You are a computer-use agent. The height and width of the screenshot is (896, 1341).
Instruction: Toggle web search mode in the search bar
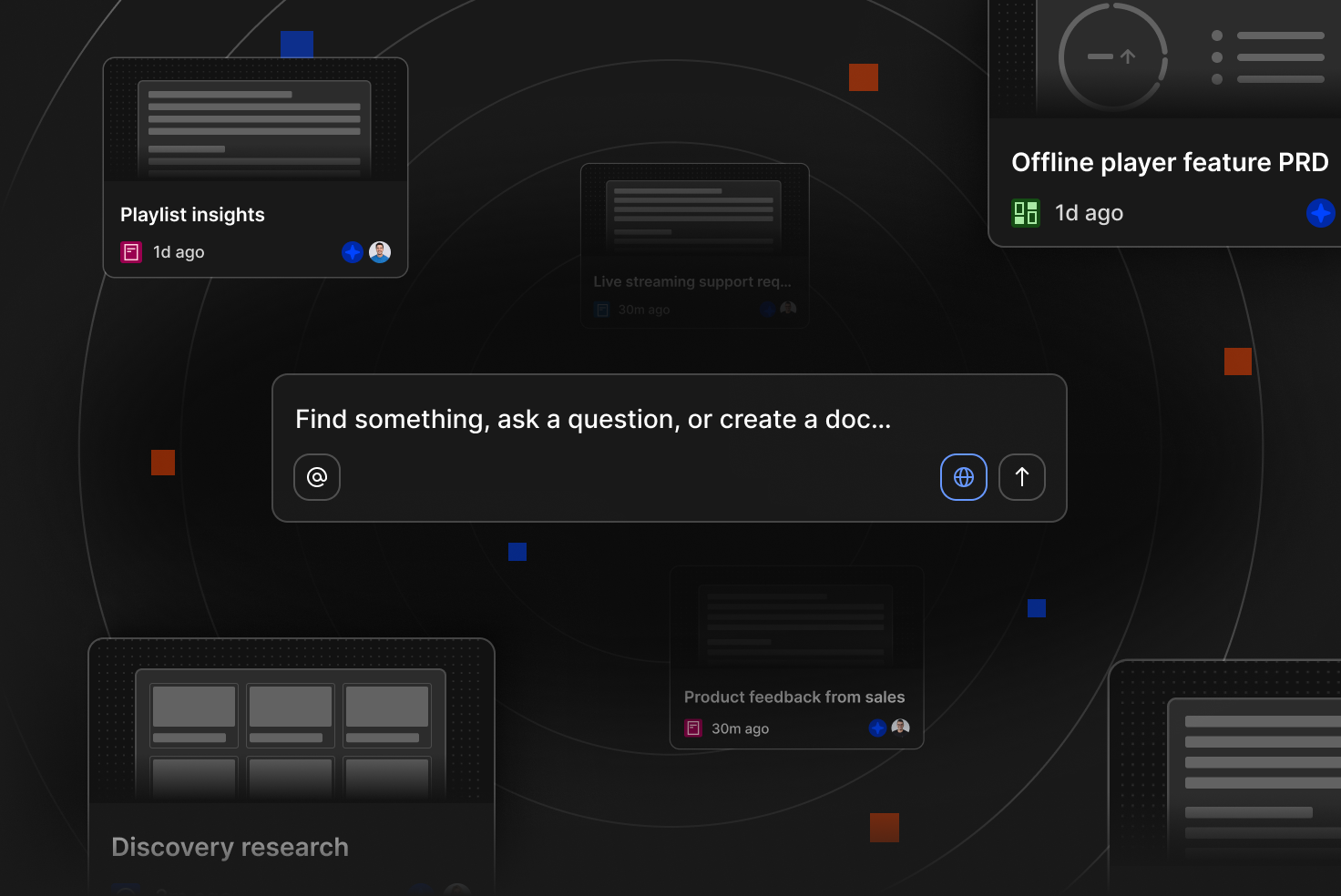(x=963, y=476)
